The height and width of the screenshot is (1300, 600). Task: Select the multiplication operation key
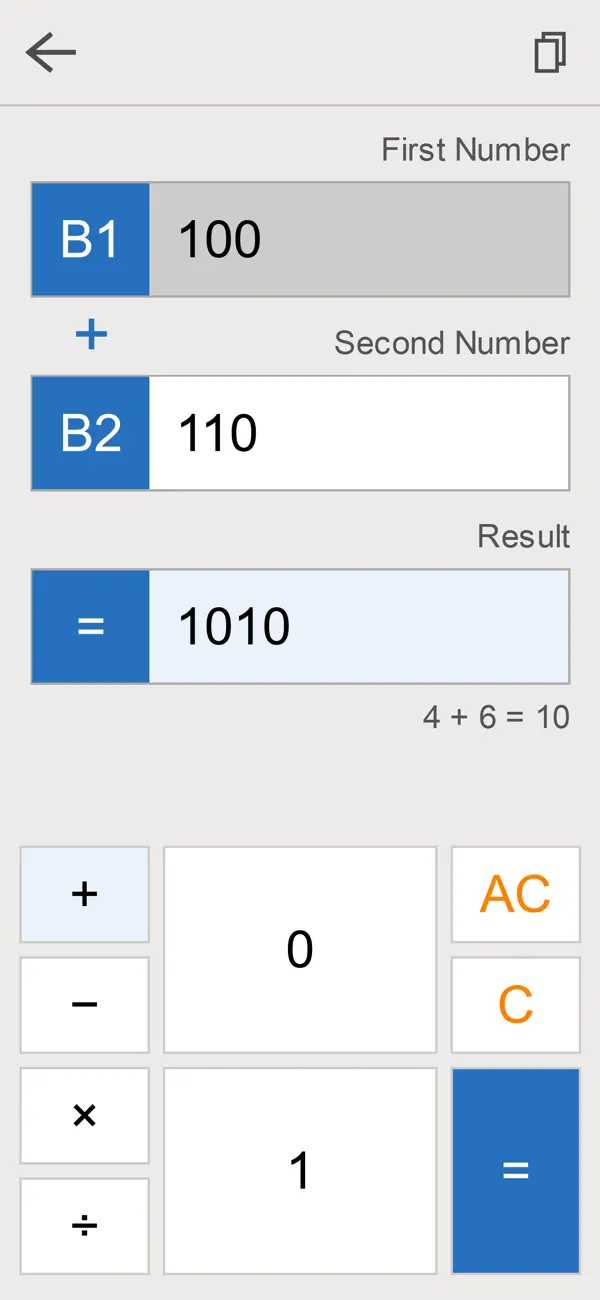tap(84, 1115)
